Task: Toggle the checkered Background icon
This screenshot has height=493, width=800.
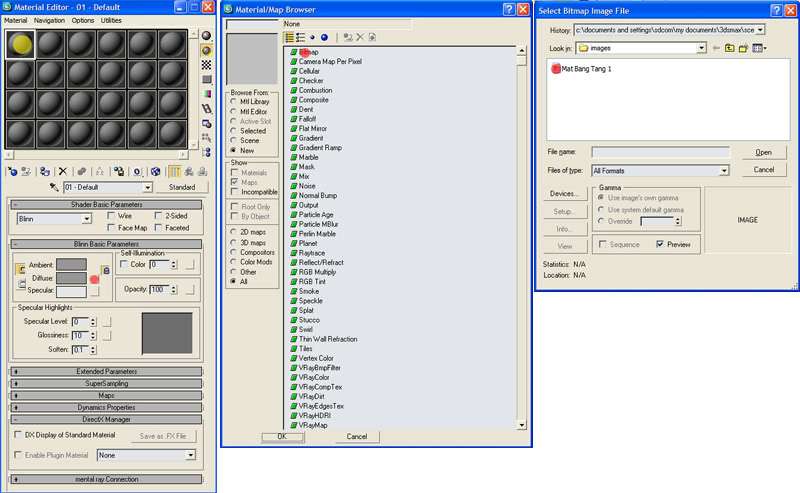Action: point(206,65)
